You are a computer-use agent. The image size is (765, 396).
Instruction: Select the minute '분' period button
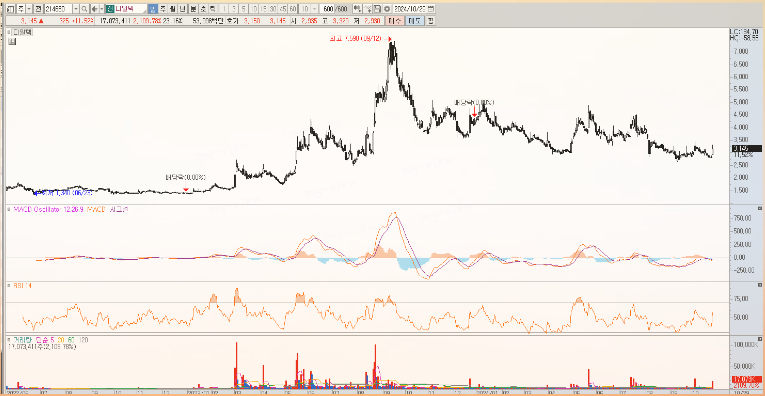point(193,9)
